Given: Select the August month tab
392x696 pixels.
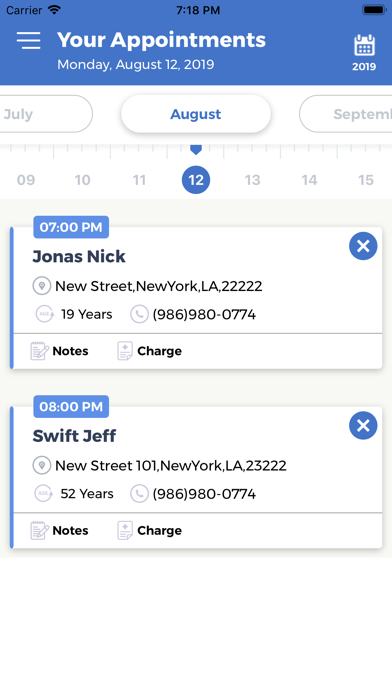Looking at the screenshot, I should pyautogui.click(x=196, y=114).
